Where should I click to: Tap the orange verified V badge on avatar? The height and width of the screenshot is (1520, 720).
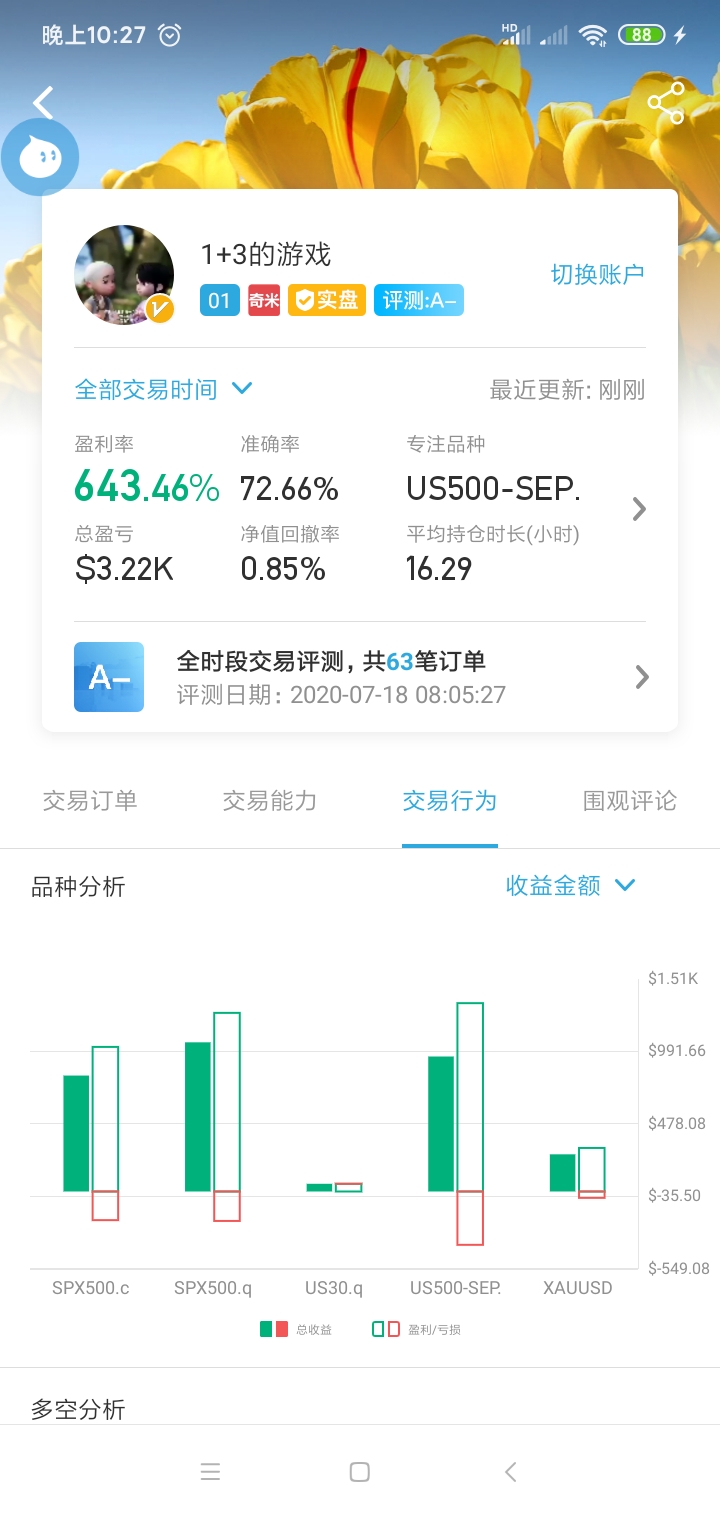pyautogui.click(x=160, y=310)
